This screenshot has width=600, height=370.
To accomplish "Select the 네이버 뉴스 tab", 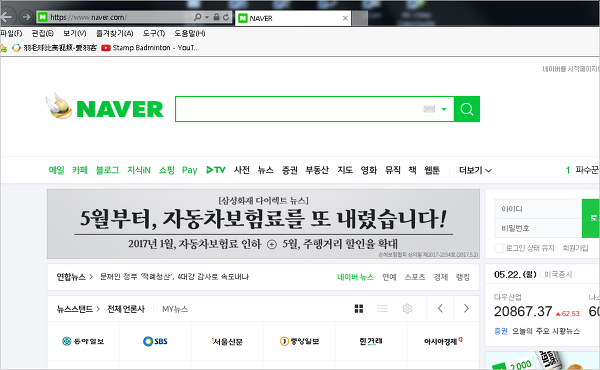I will click(x=355, y=277).
